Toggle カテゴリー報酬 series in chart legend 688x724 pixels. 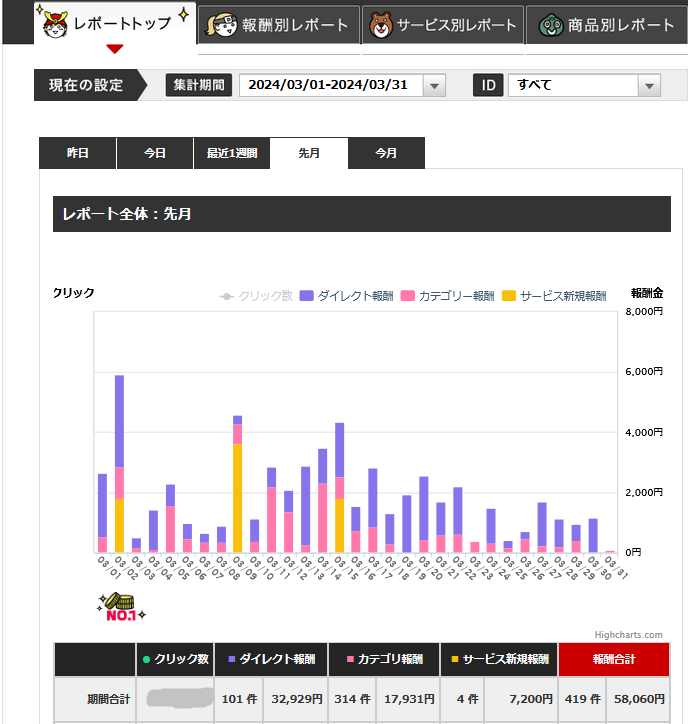tap(447, 296)
